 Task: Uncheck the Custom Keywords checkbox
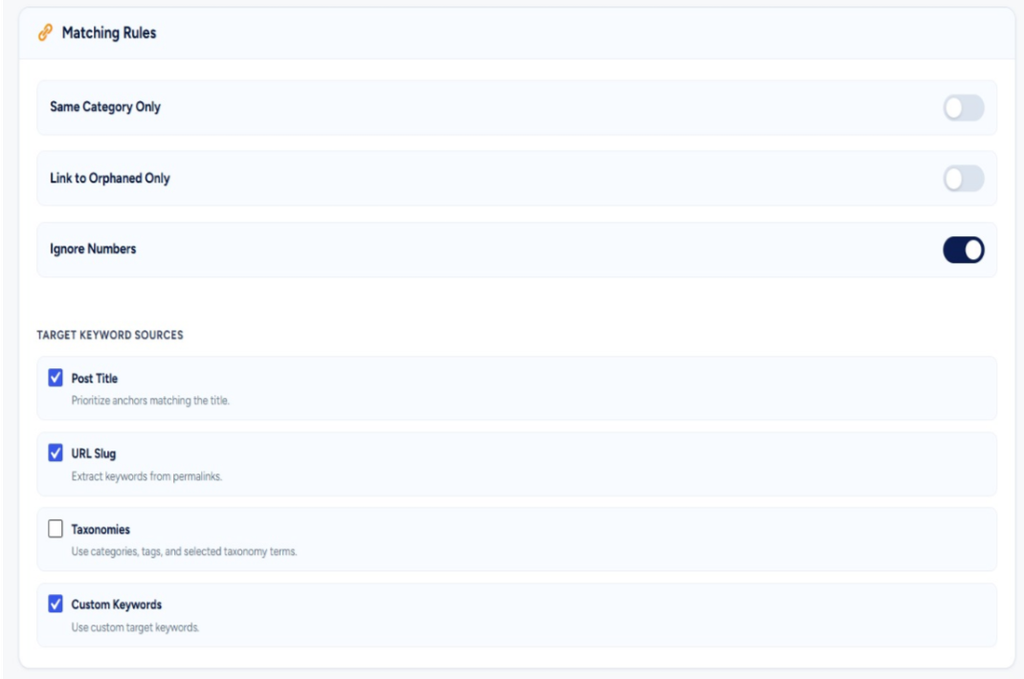[x=56, y=604]
